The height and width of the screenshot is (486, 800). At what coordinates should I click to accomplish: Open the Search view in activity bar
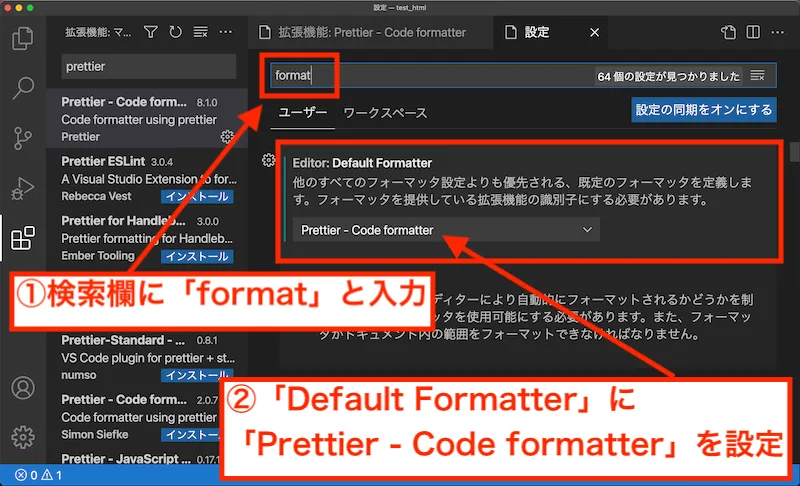pos(22,88)
